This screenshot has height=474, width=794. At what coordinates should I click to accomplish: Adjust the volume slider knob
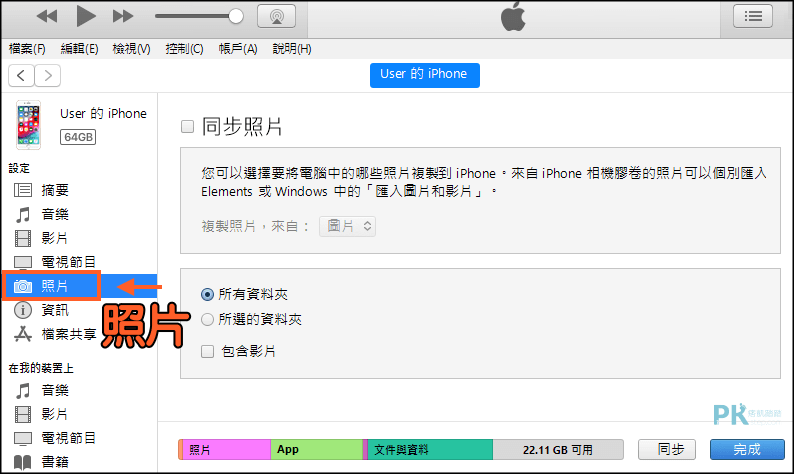[x=235, y=16]
